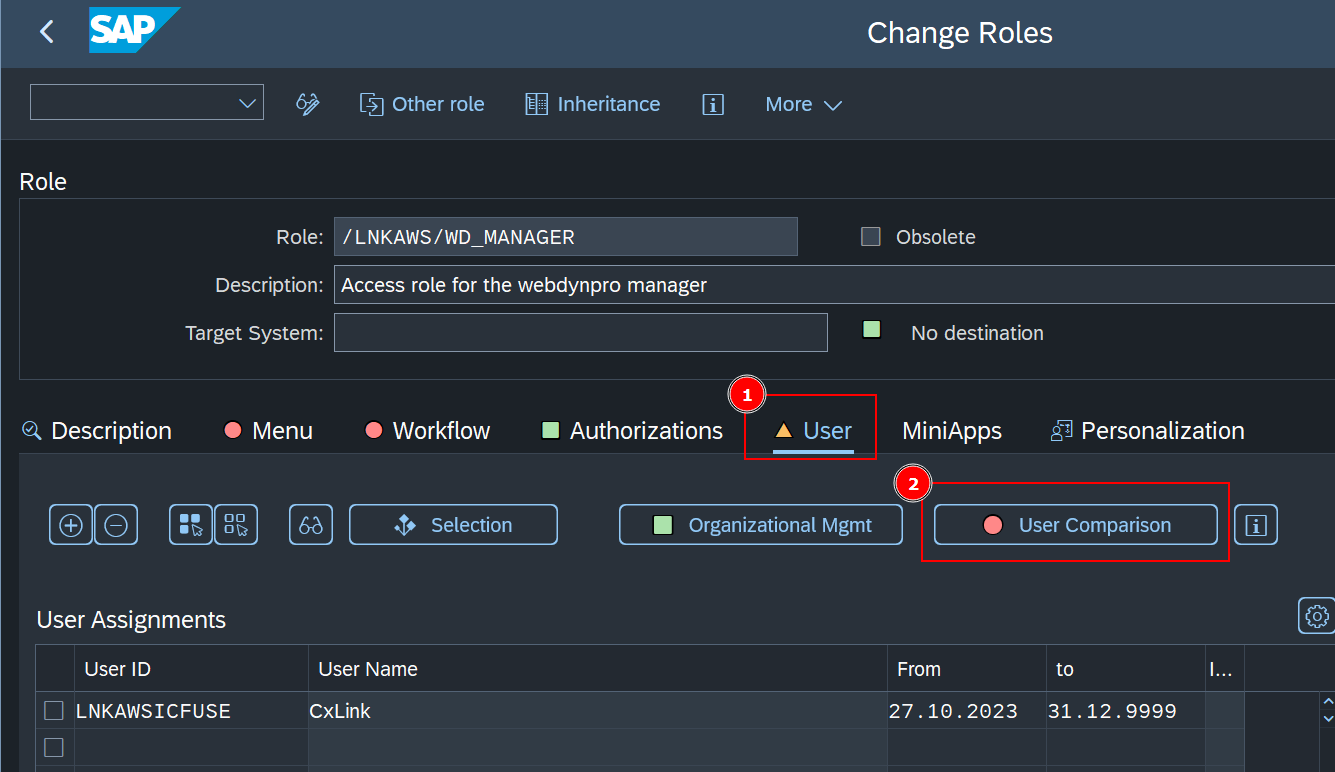Click the 27.10.2023 from date
Screen dimensions: 1335x772
click(x=966, y=711)
